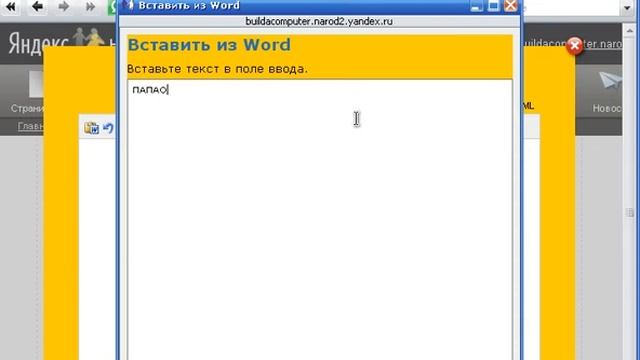Maximize the Вставить из Word dialog window

pyautogui.click(x=493, y=6)
